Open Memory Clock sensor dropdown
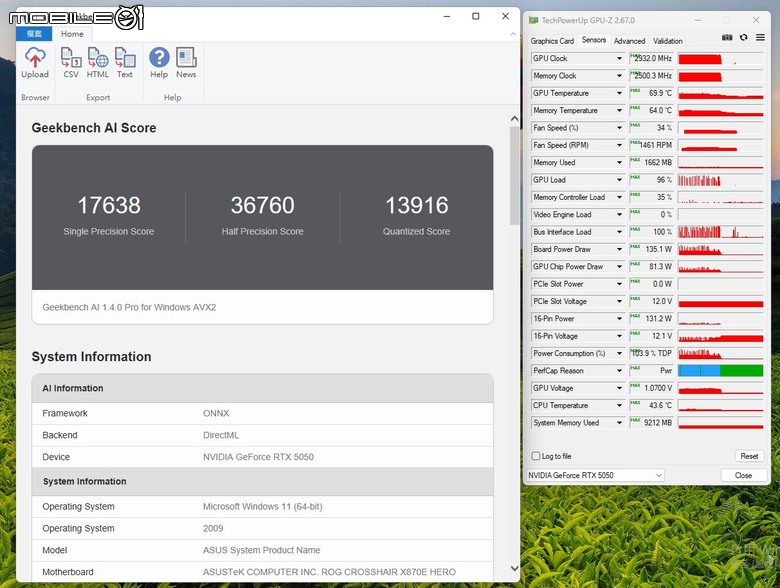The width and height of the screenshot is (780, 588). [x=619, y=76]
